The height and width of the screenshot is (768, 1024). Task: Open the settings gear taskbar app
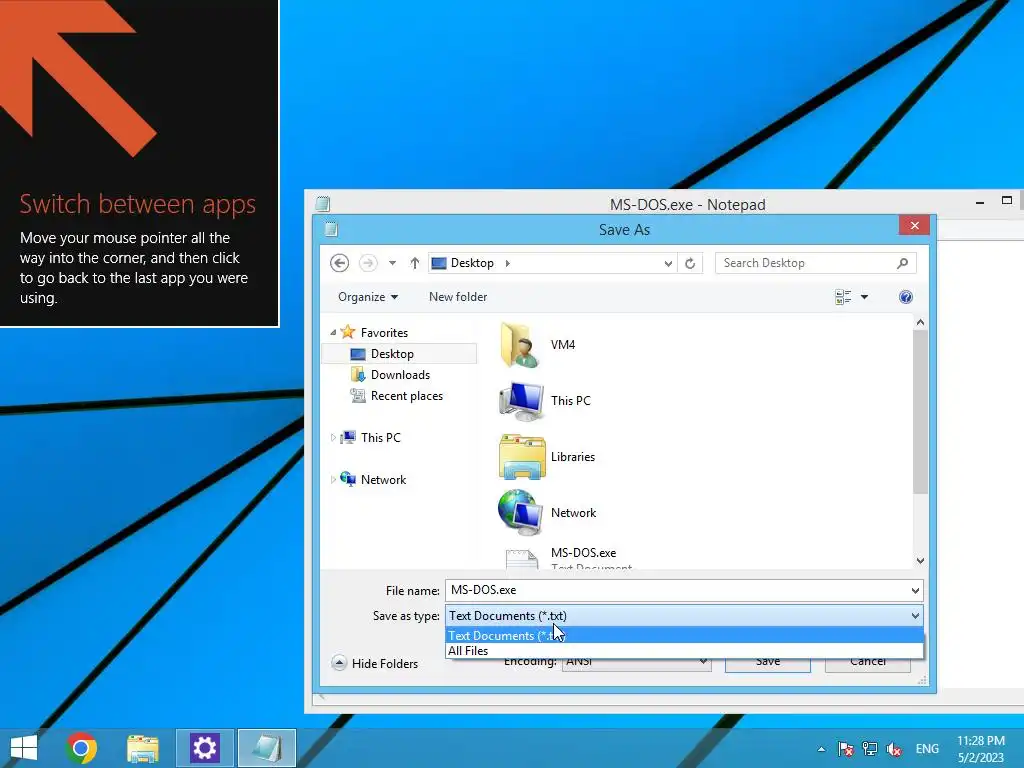204,748
